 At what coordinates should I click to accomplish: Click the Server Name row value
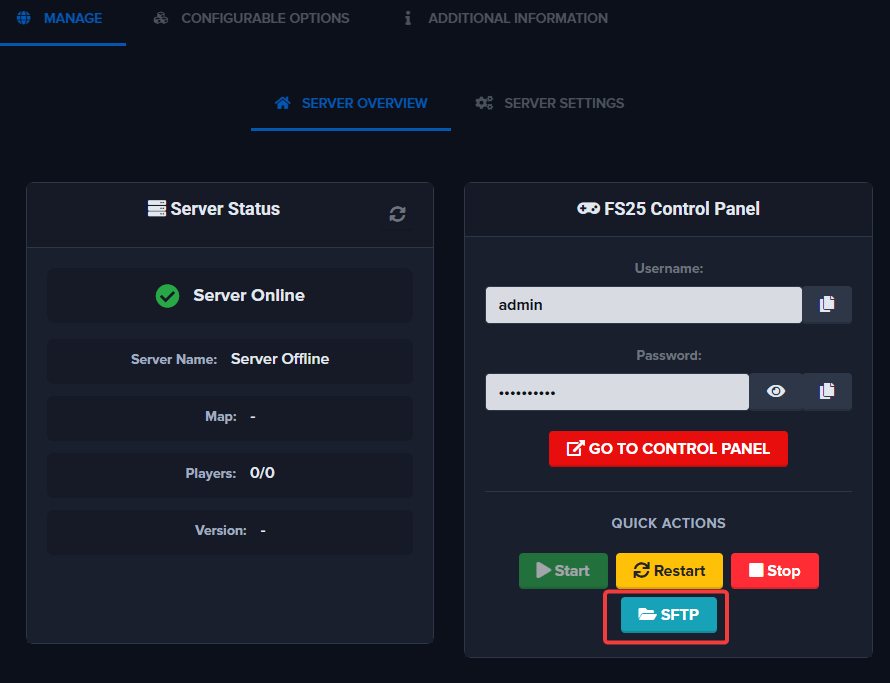click(279, 359)
